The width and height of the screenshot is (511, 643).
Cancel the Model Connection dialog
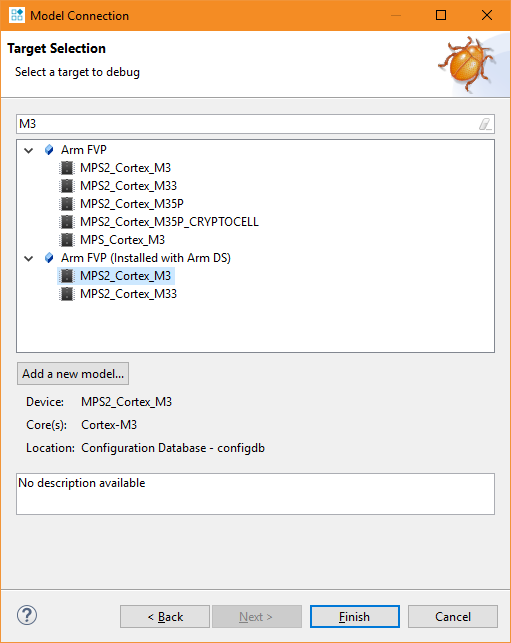pos(453,616)
